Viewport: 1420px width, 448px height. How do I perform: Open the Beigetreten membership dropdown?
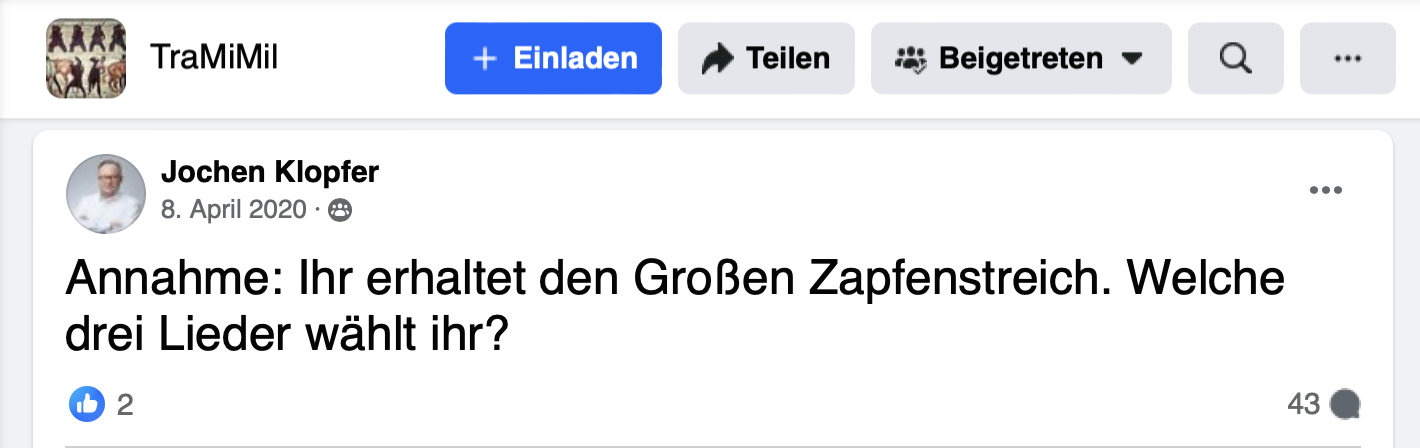tap(1020, 58)
